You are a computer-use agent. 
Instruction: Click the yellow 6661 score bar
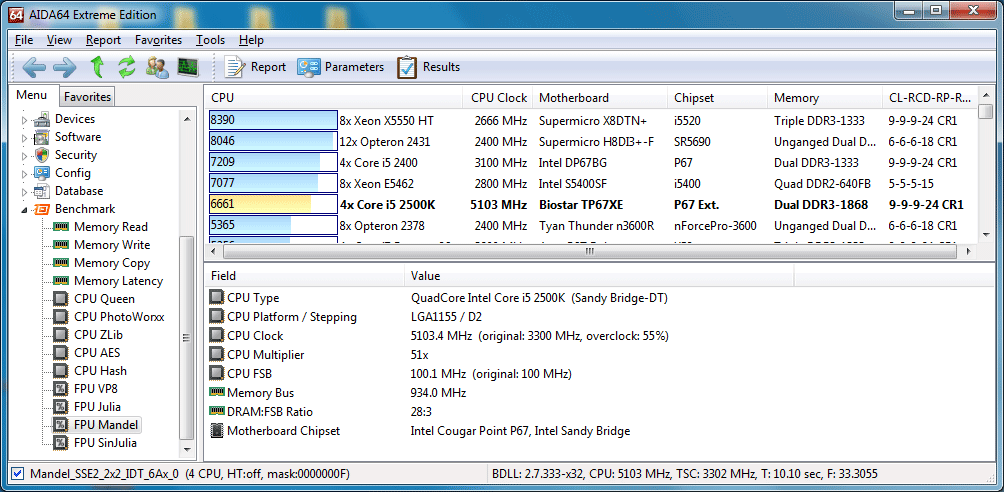click(x=273, y=205)
